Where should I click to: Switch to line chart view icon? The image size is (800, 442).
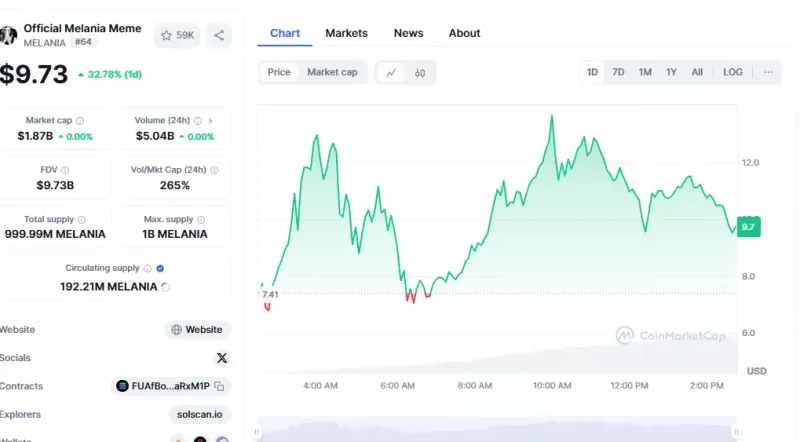[x=391, y=72]
